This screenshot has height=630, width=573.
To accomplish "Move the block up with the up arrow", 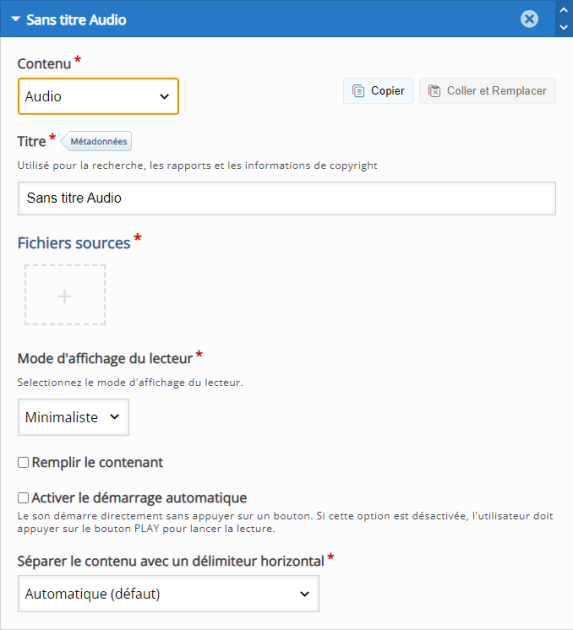I will [564, 10].
